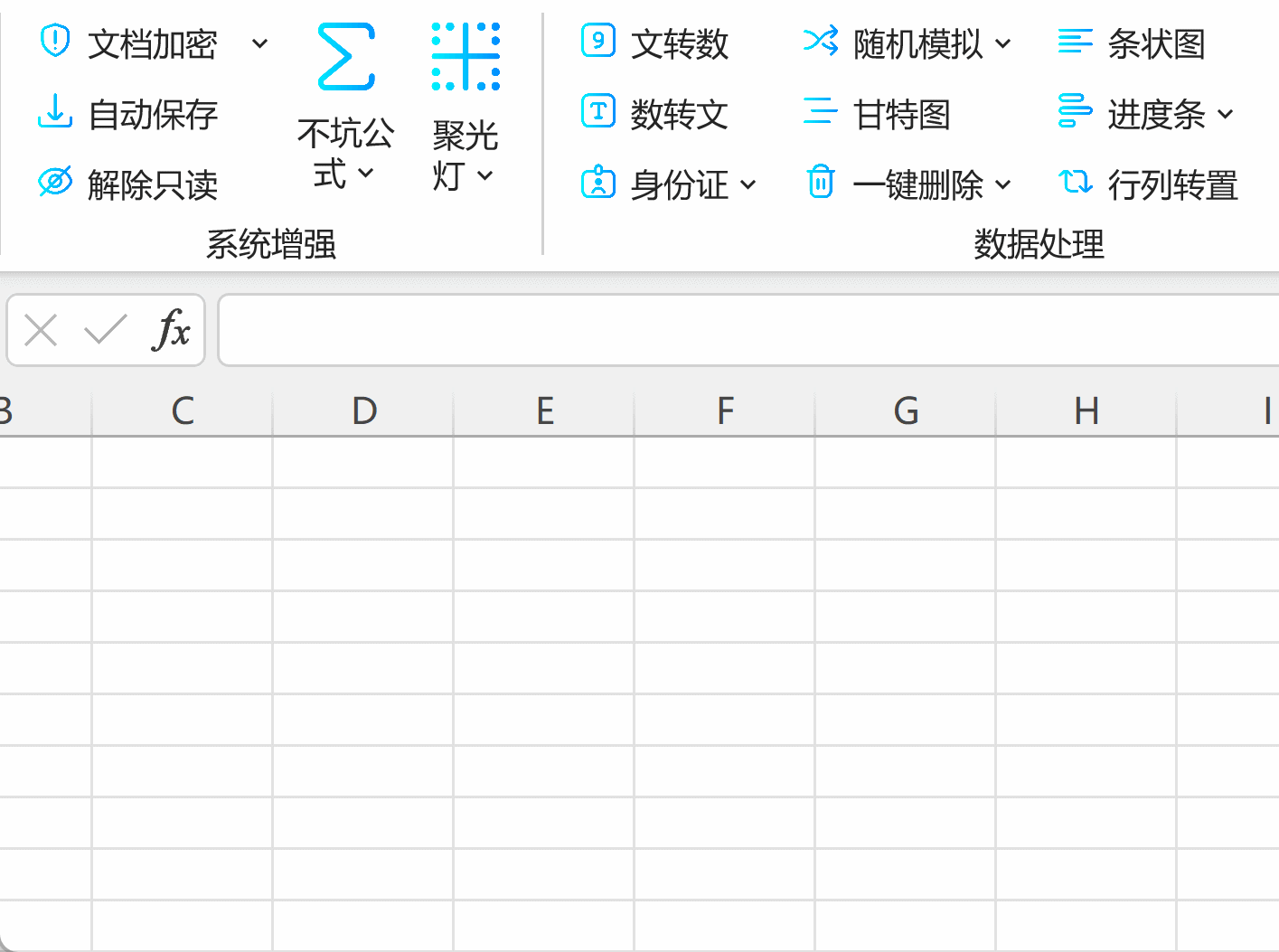Open the 身份证 dropdown menu
Viewport: 1279px width, 952px height.
[750, 185]
